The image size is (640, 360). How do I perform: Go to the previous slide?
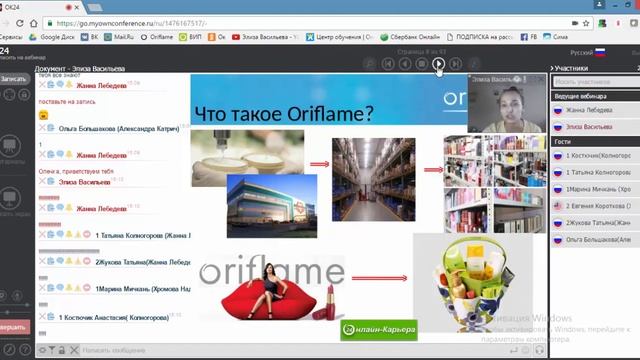pyautogui.click(x=405, y=64)
